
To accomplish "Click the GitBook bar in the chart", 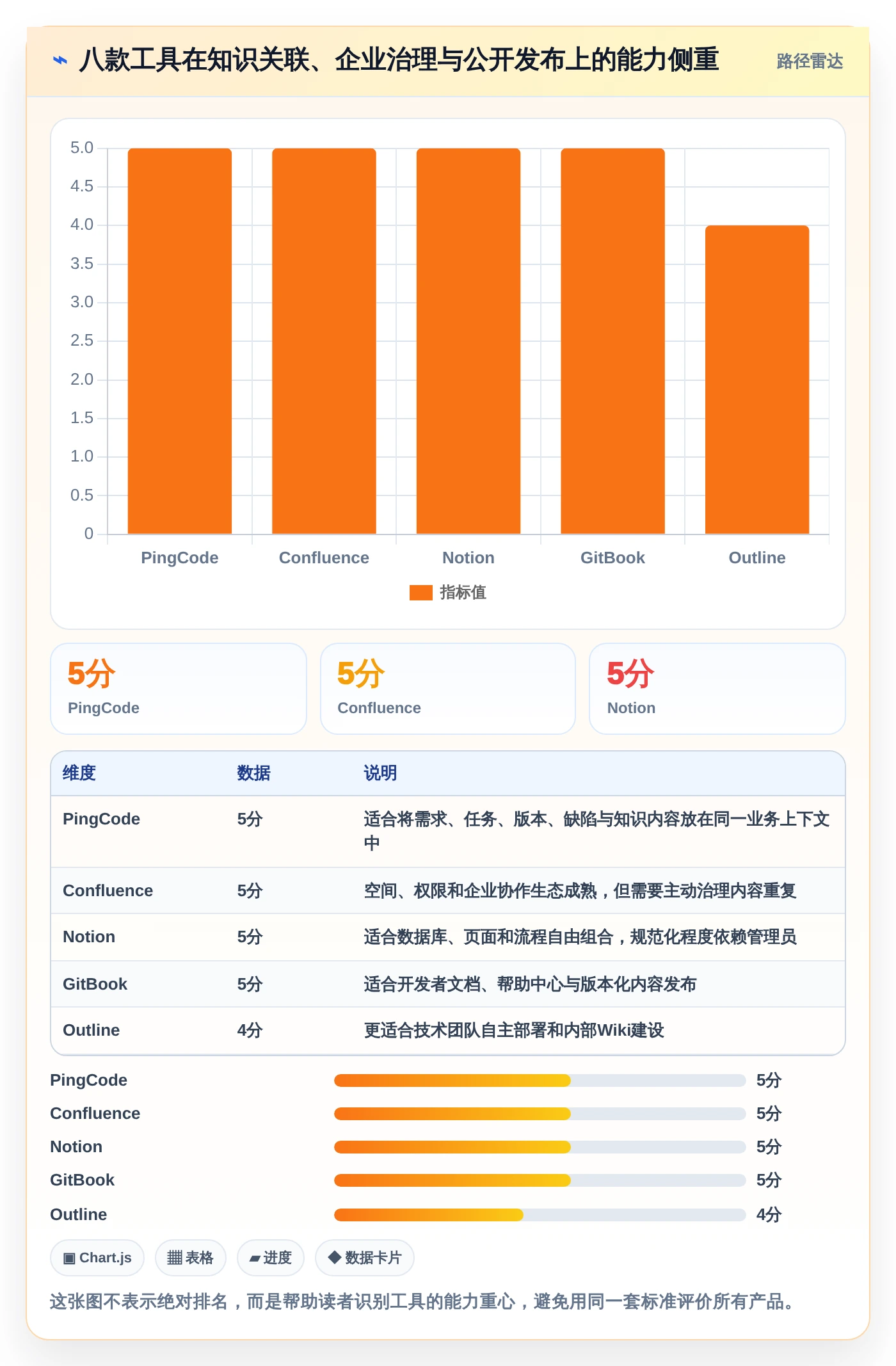I will [x=612, y=341].
